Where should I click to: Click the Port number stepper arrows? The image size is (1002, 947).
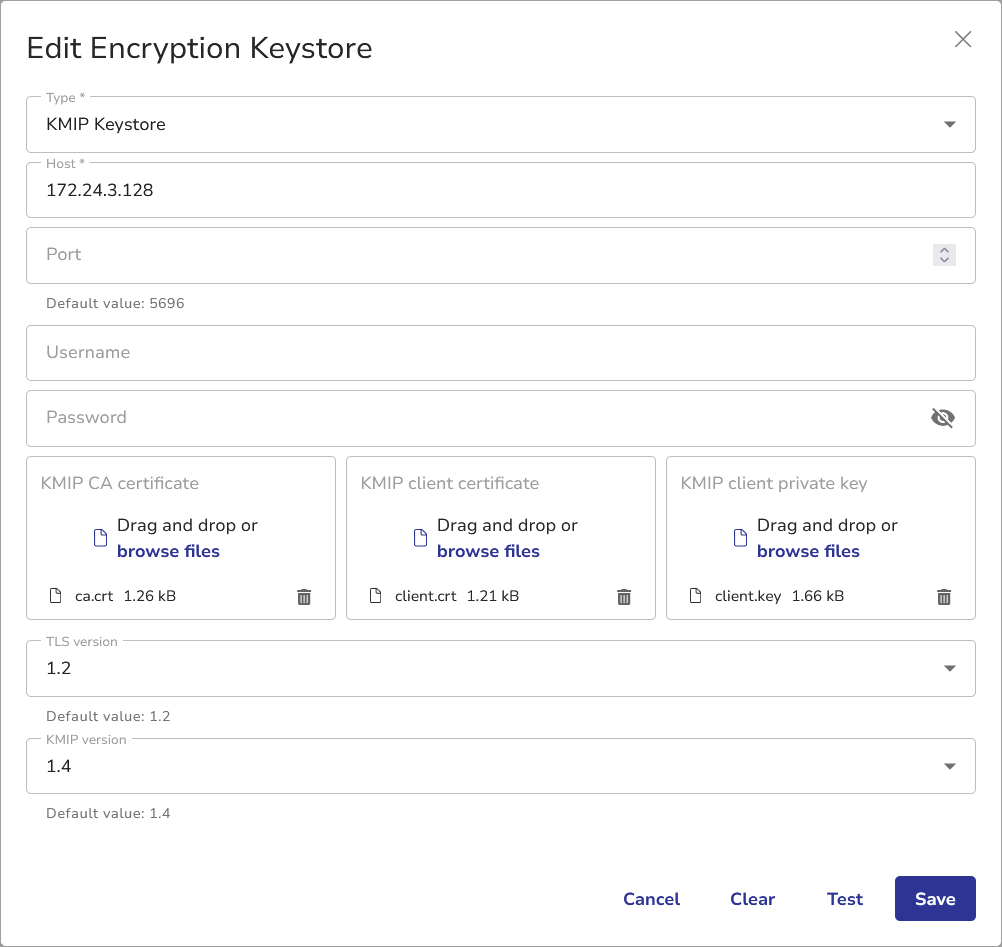click(944, 255)
